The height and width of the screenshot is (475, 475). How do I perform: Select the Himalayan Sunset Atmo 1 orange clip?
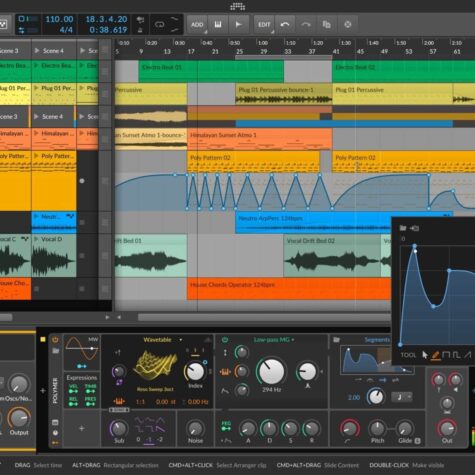click(x=260, y=139)
